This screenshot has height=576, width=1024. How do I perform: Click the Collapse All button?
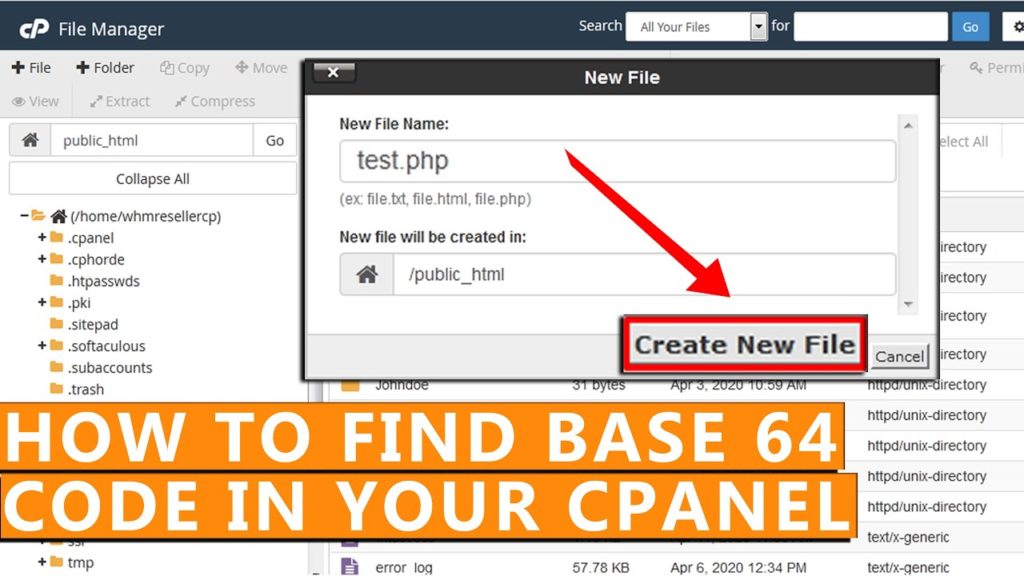point(152,178)
